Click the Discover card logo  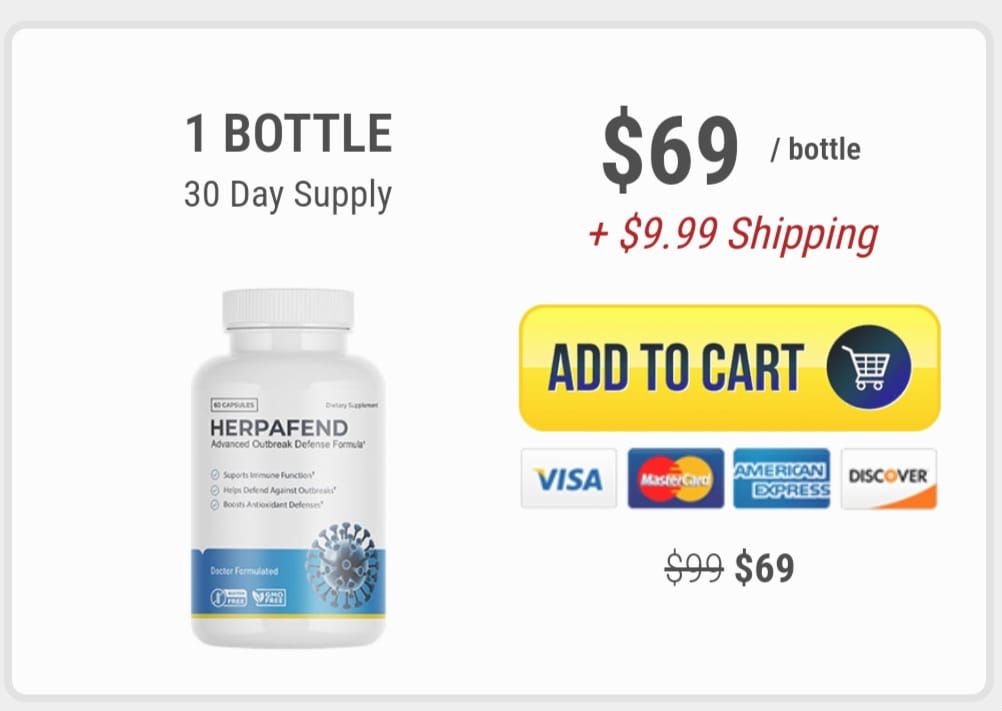[x=889, y=478]
